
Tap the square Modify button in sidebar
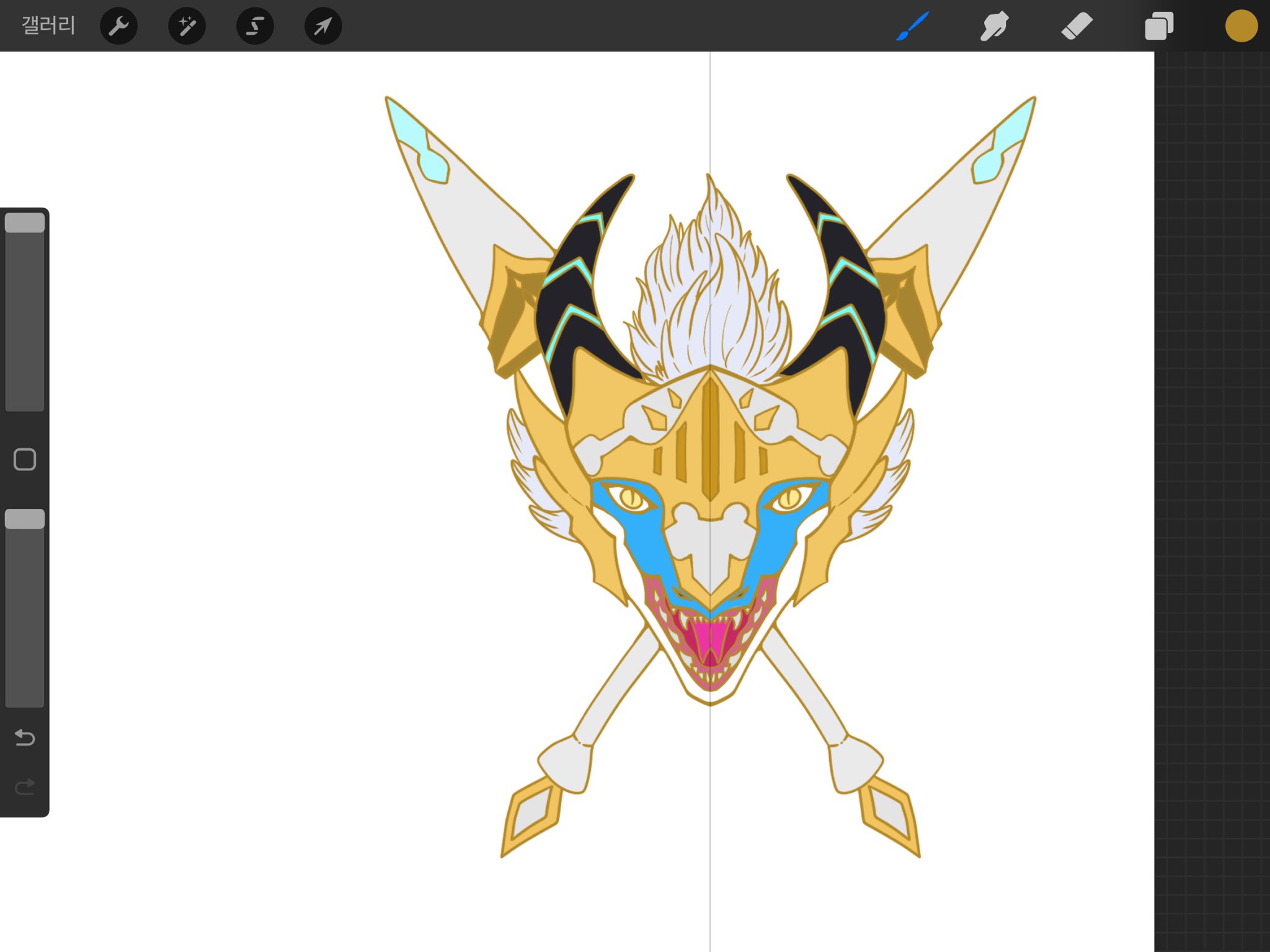pyautogui.click(x=25, y=459)
